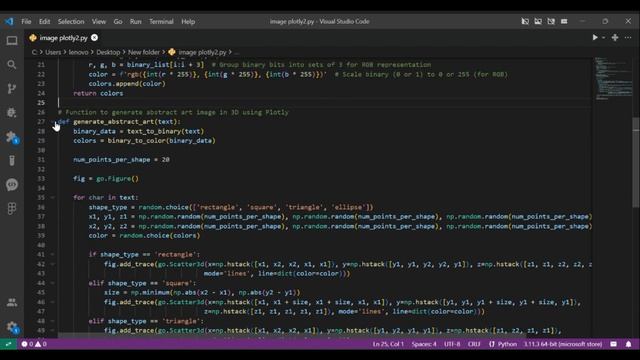640x360 pixels.
Task: Toggle the primary side bar layout icon
Action: (525, 21)
